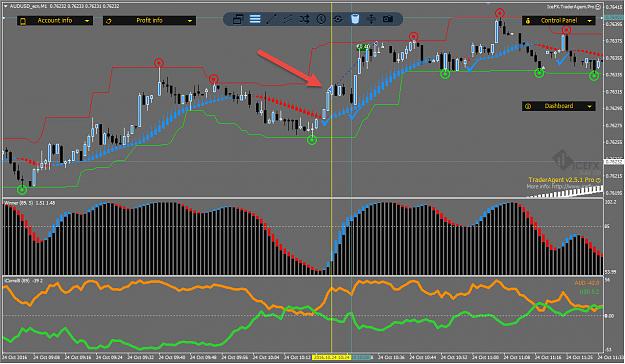Select the horizontal lines icon in the toolbar

pos(255,19)
